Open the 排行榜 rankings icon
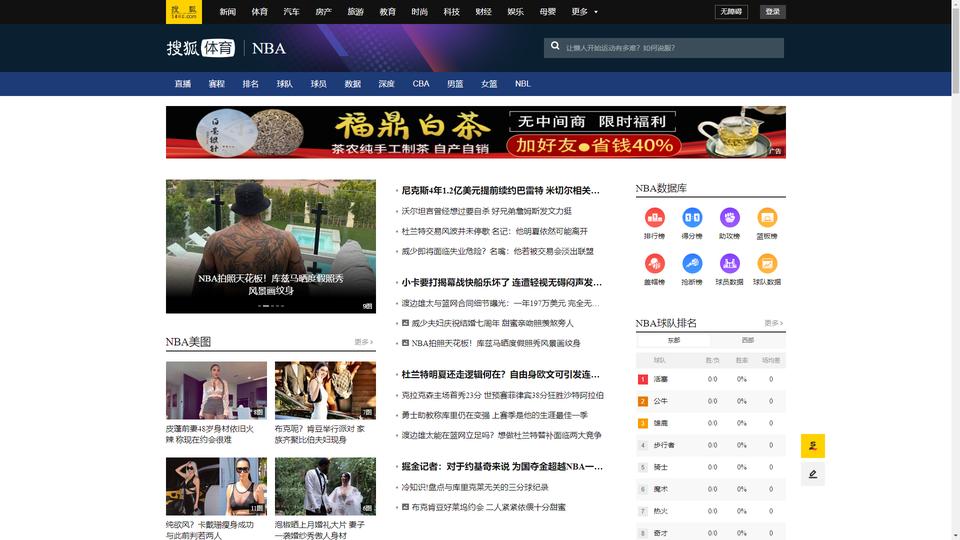The width and height of the screenshot is (960, 540). (654, 217)
